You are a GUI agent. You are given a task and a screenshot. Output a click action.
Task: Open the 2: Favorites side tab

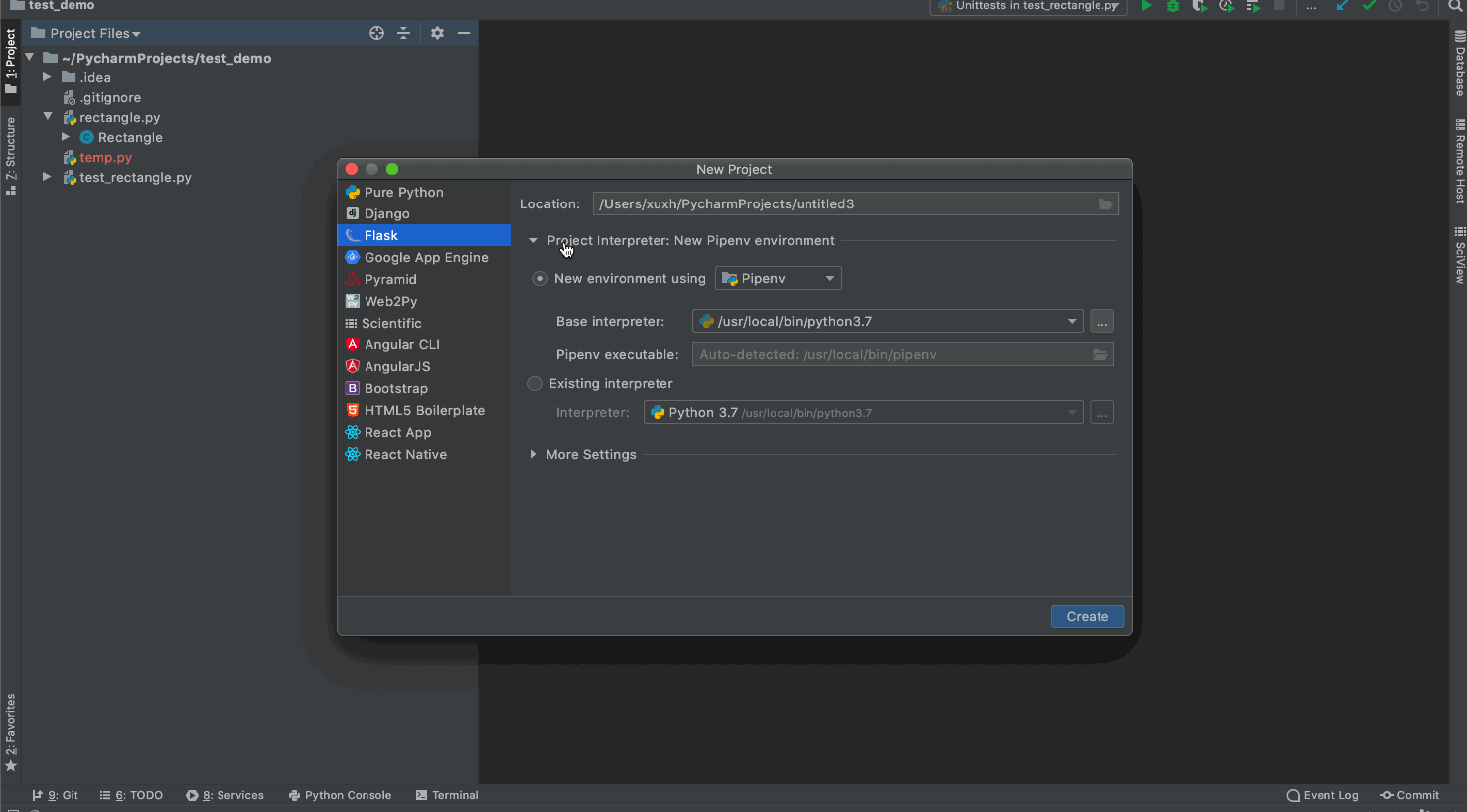click(x=10, y=733)
